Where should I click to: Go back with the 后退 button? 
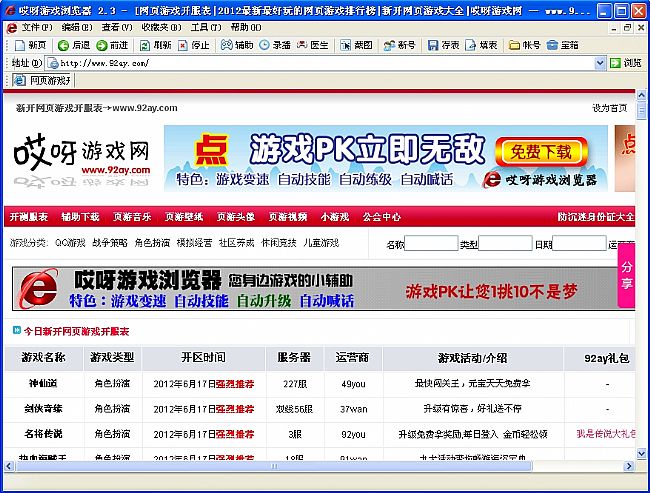coord(74,45)
